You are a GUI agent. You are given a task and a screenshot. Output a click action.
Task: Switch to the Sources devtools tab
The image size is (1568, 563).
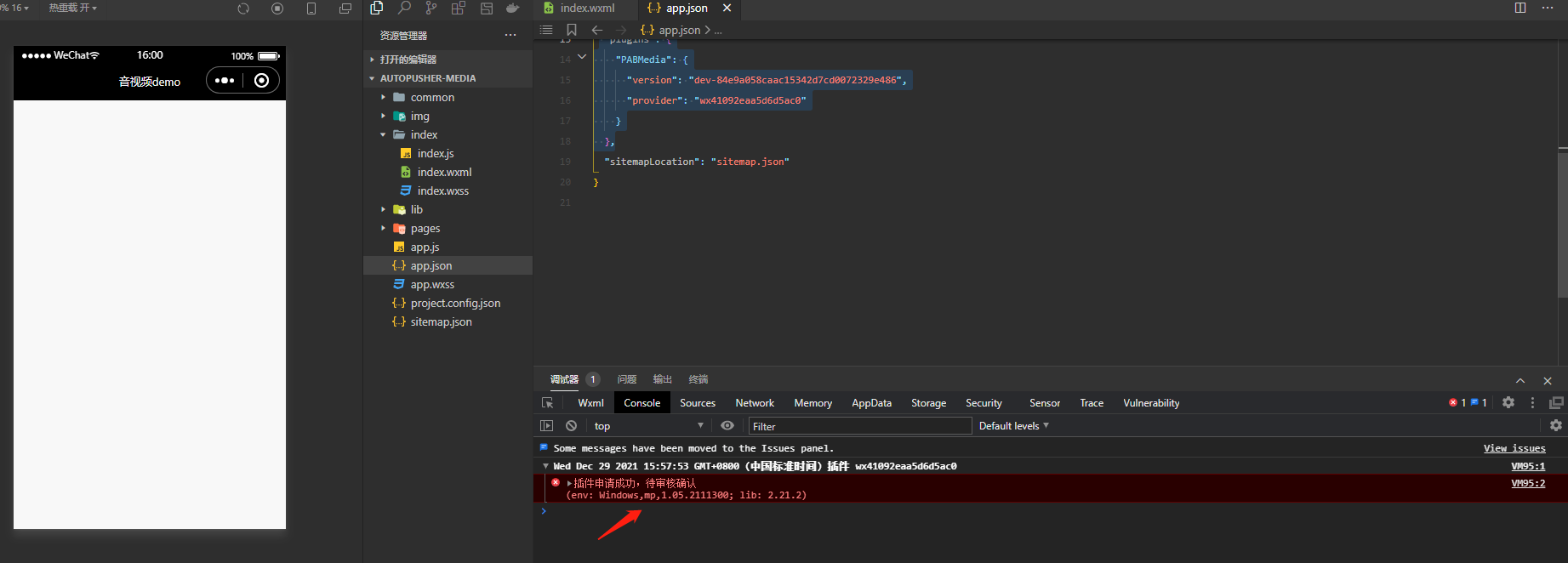coord(698,403)
